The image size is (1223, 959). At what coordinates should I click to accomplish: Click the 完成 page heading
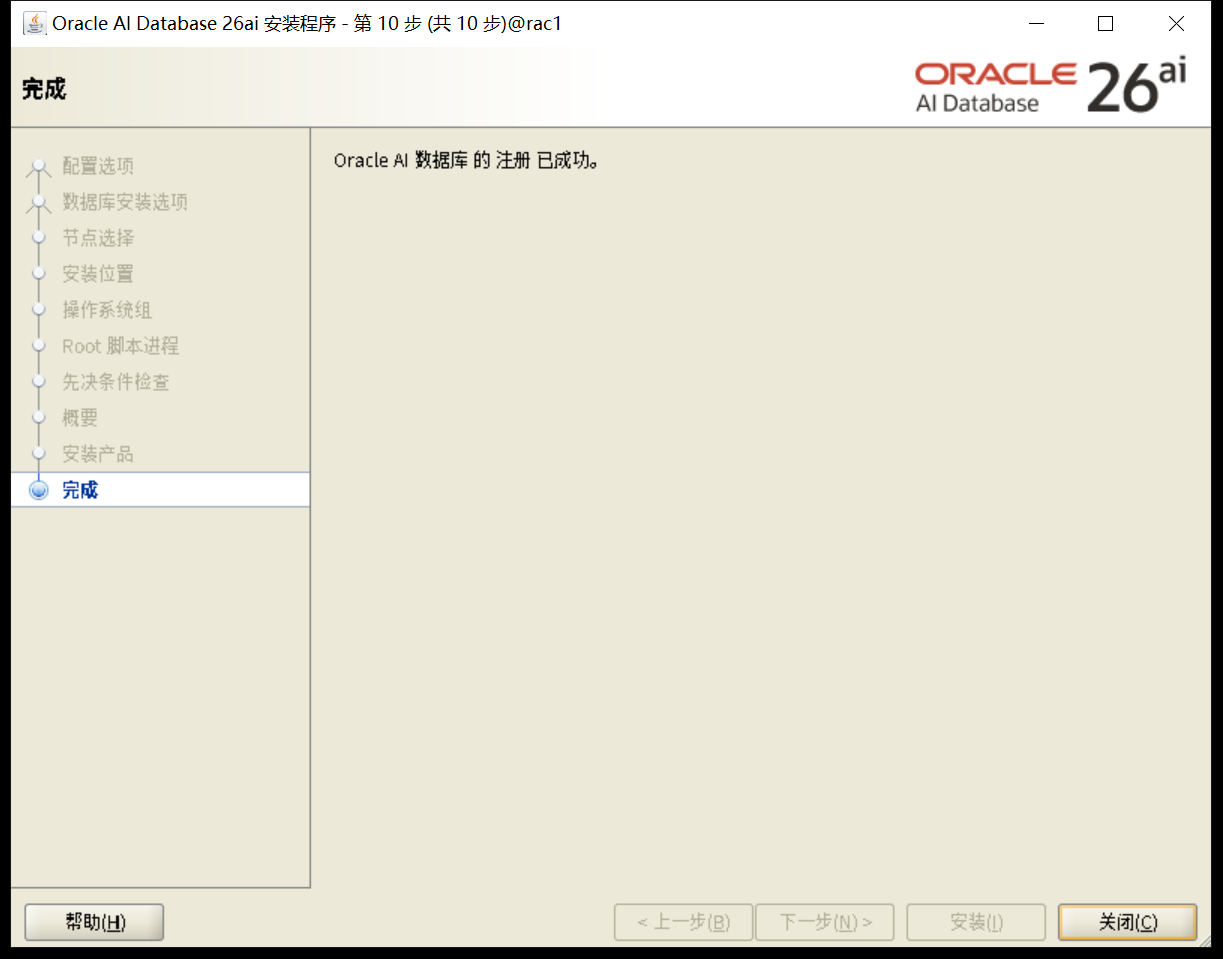[x=44, y=89]
